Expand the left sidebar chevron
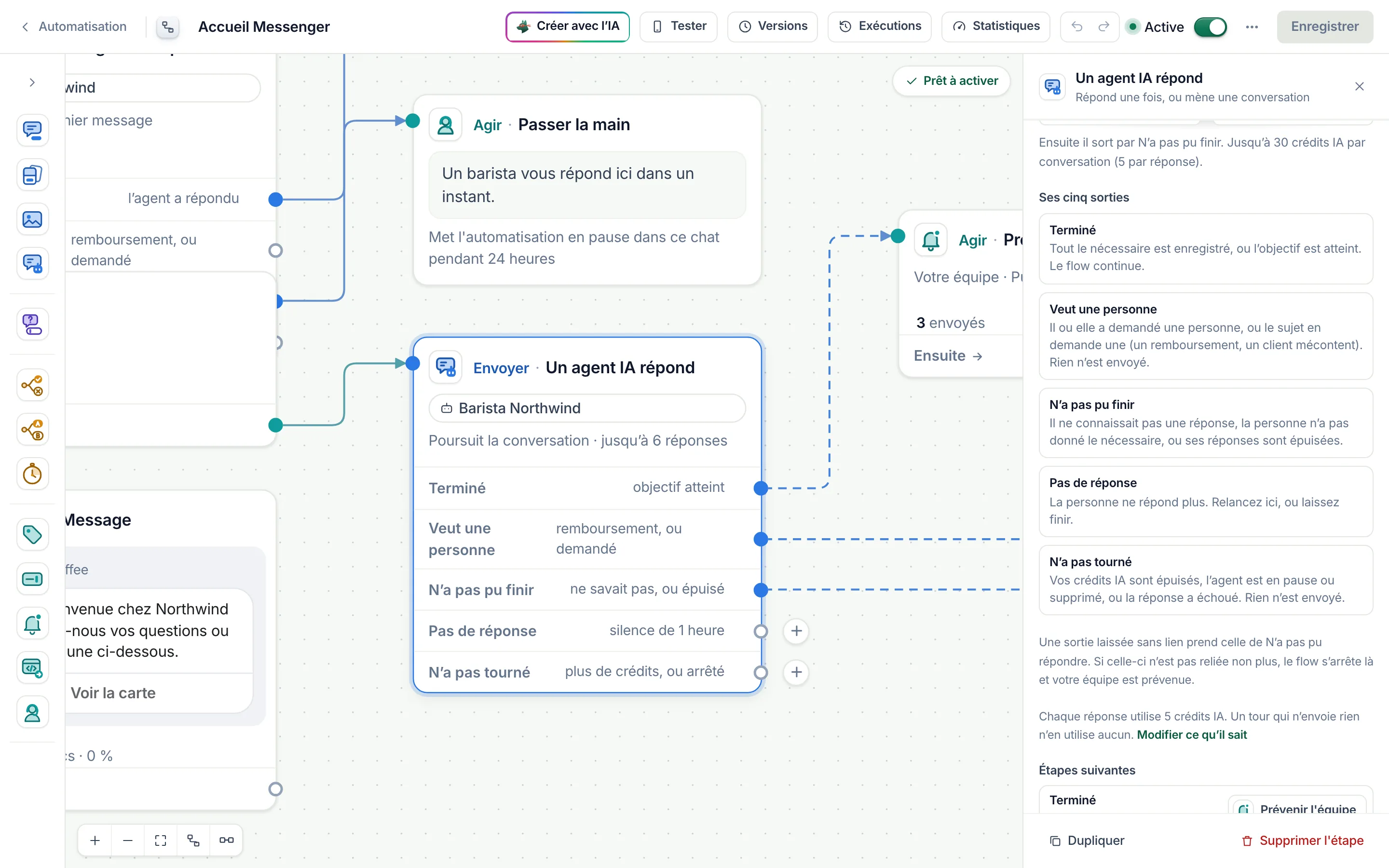The height and width of the screenshot is (868, 1389). pyautogui.click(x=32, y=82)
